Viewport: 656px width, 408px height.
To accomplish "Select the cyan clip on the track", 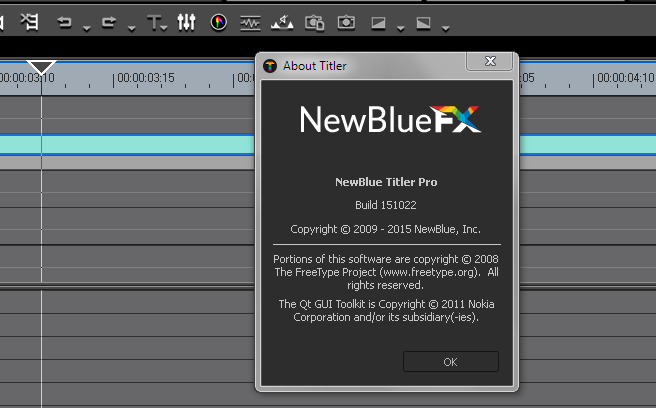I will pos(130,144).
